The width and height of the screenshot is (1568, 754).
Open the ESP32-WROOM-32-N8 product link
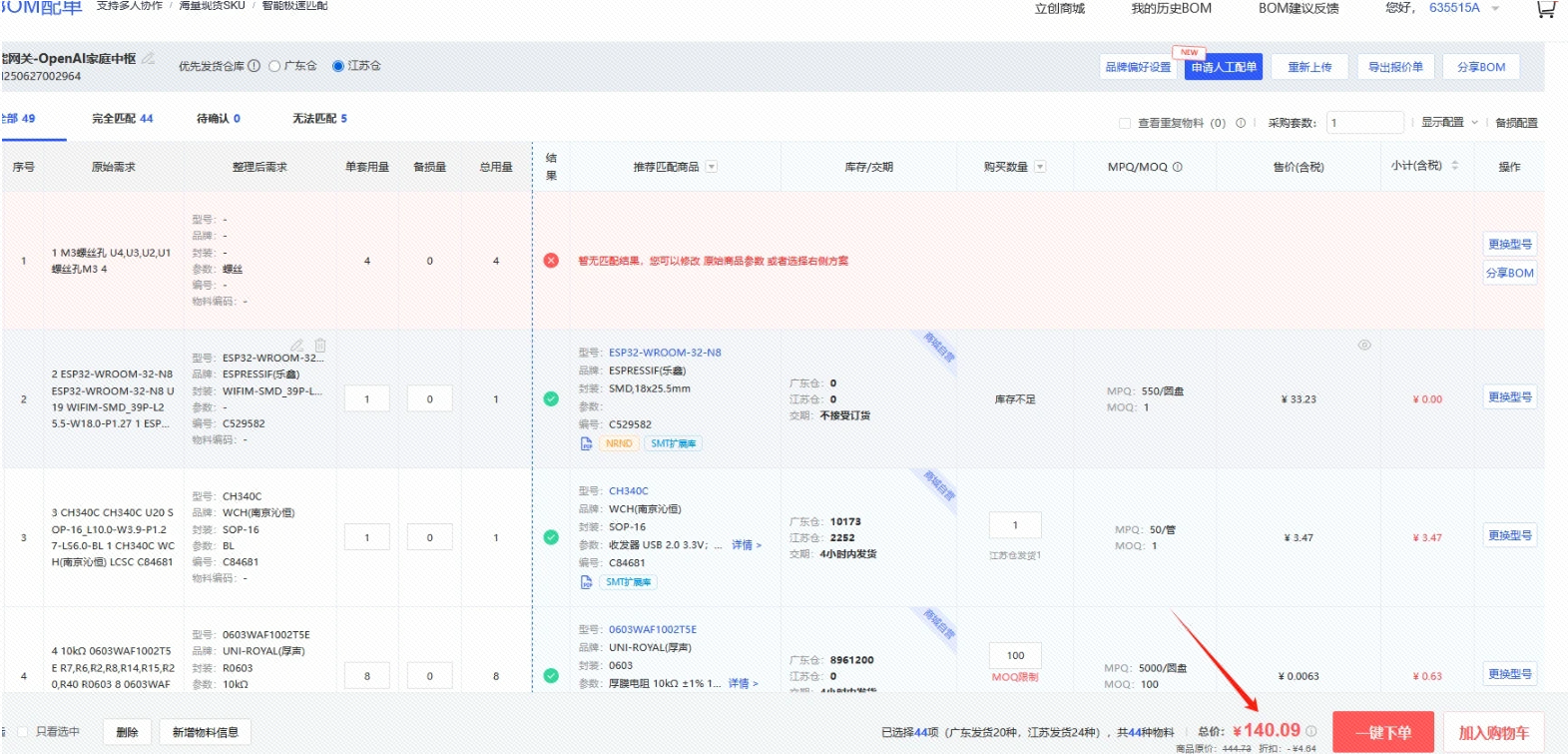point(665,353)
